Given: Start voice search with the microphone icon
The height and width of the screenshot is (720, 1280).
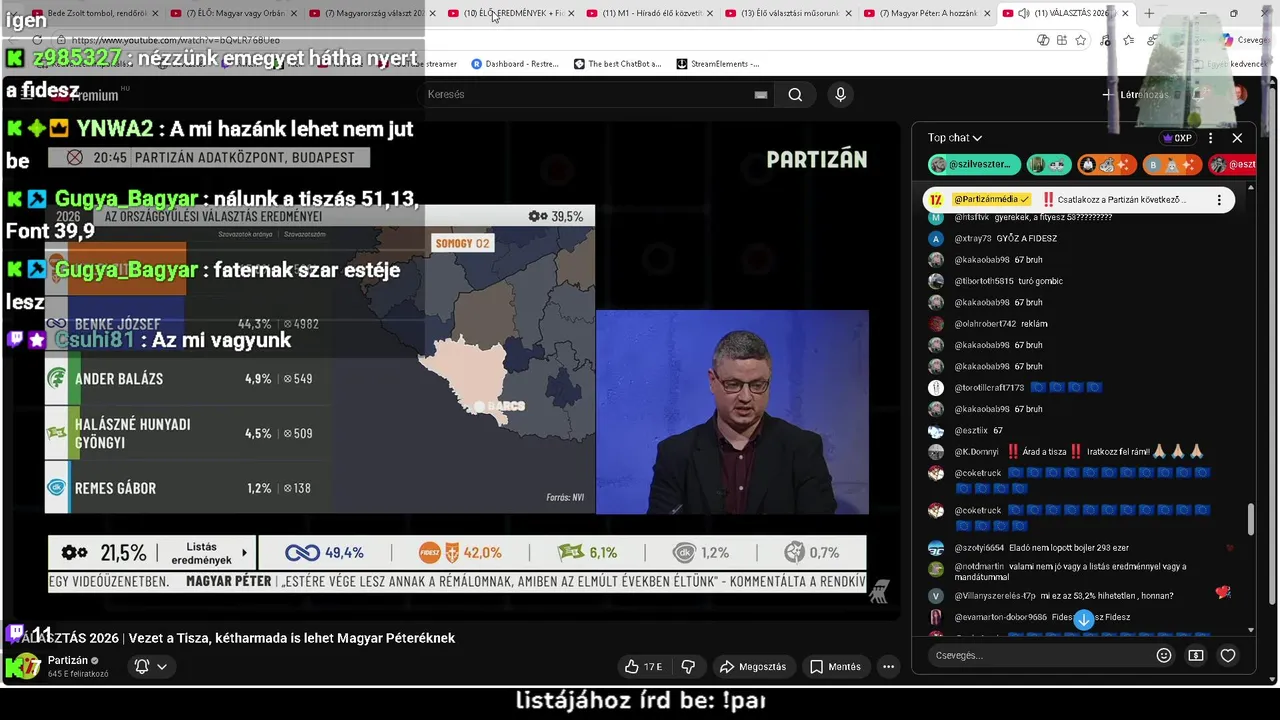Looking at the screenshot, I should click(840, 95).
